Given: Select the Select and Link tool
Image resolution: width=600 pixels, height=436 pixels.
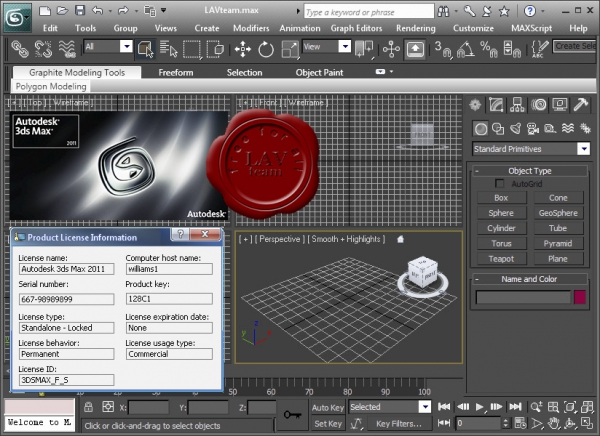Looking at the screenshot, I should pyautogui.click(x=20, y=49).
